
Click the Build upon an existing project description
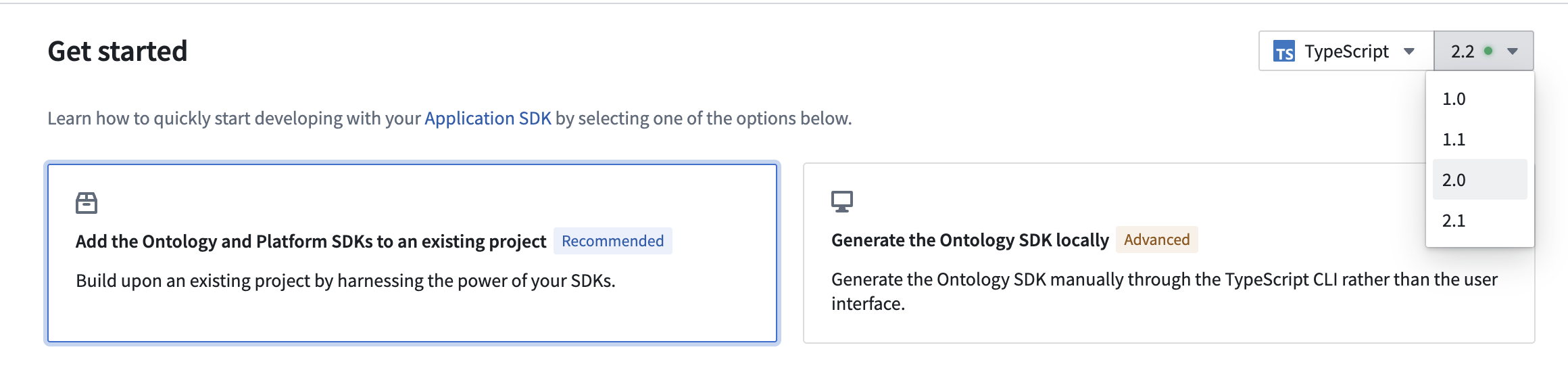coord(345,281)
